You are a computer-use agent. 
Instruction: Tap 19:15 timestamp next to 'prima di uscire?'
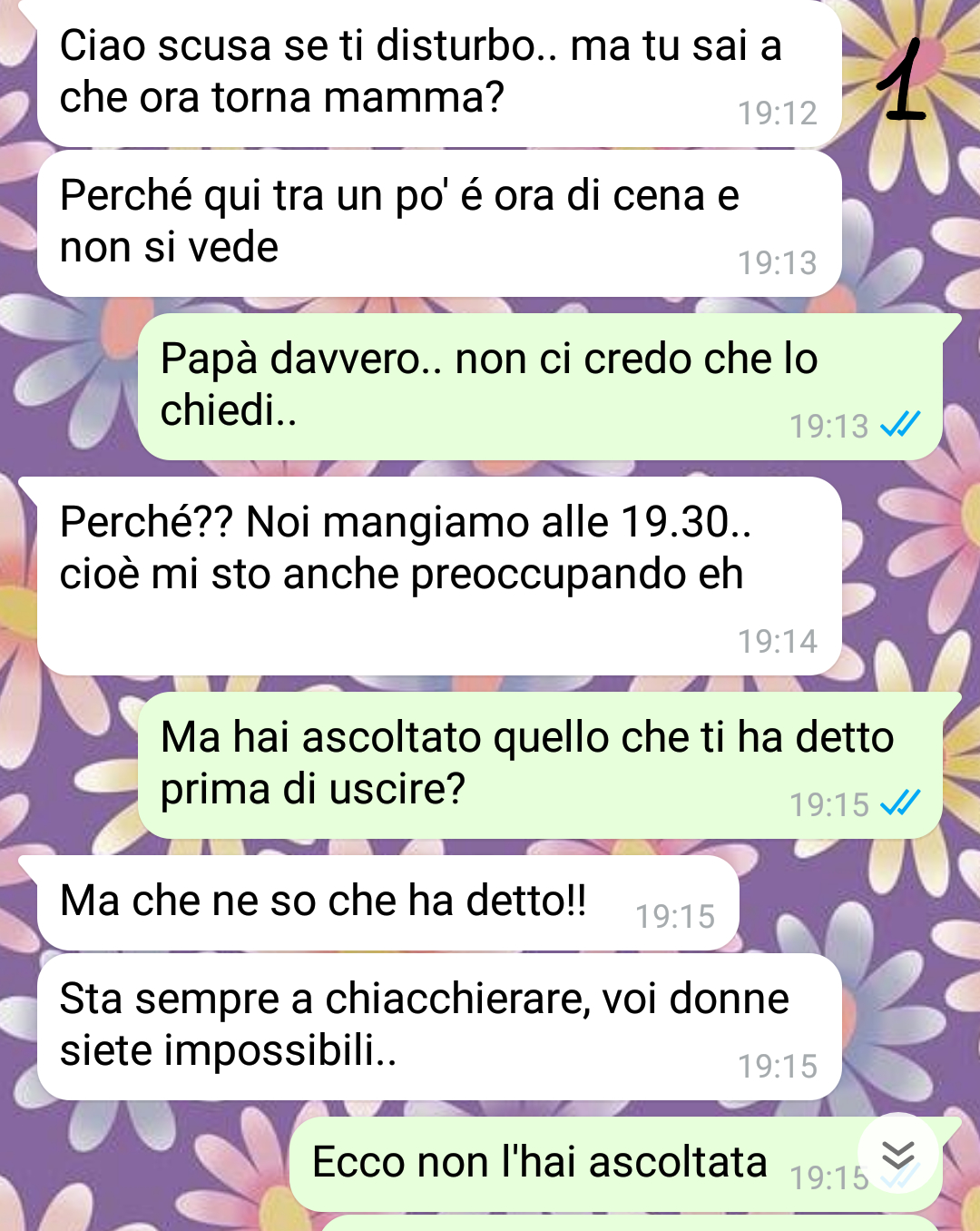click(x=829, y=805)
